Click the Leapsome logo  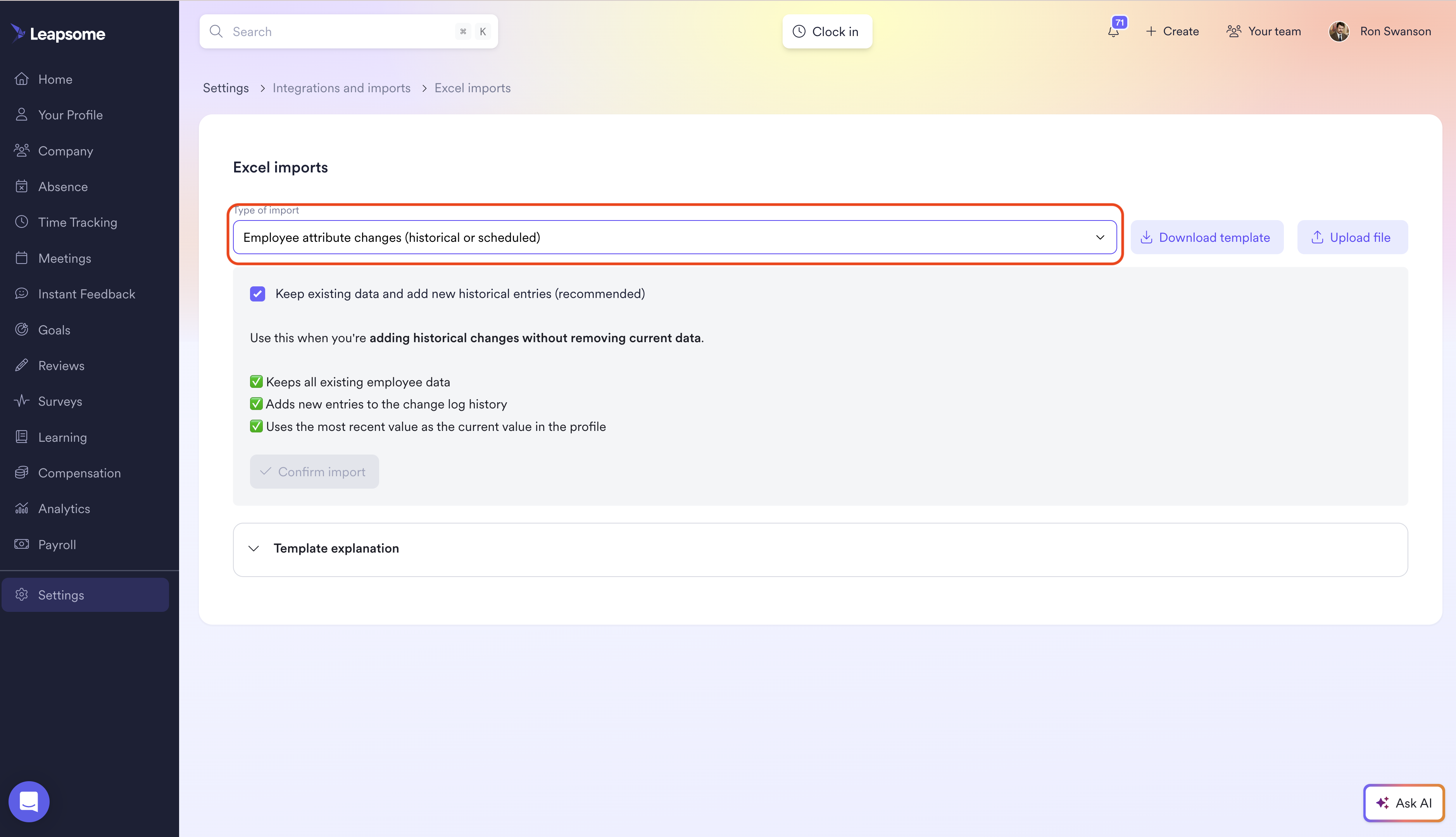(58, 33)
